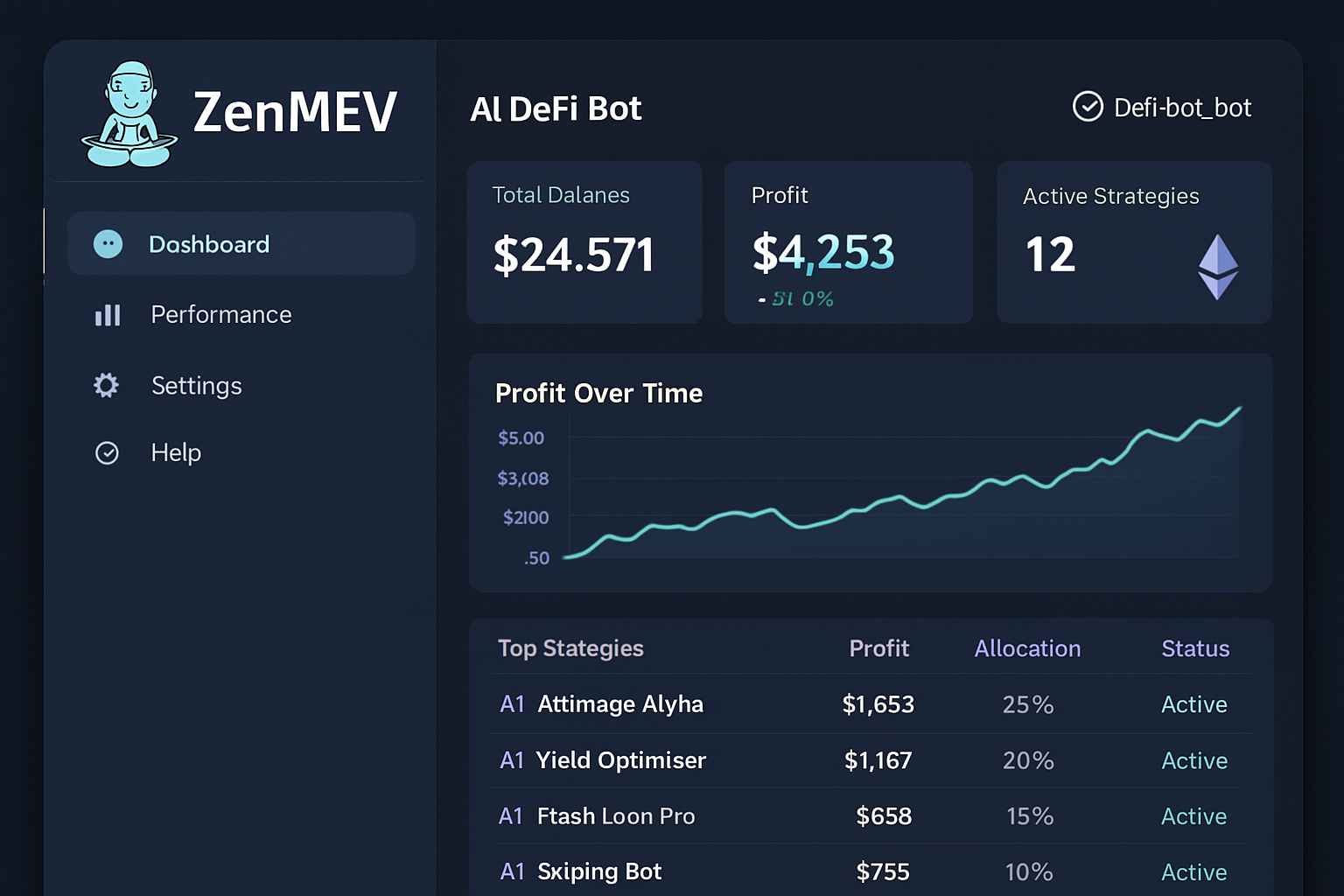Expand the Top Strategies table section

570,648
